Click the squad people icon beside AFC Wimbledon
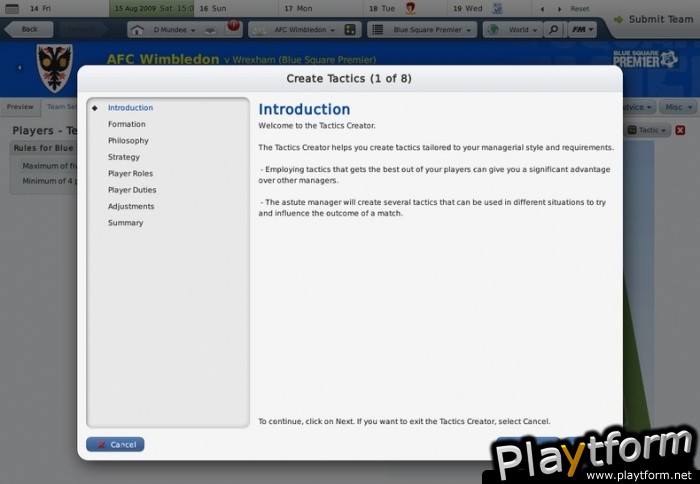700x484 pixels. click(x=260, y=30)
